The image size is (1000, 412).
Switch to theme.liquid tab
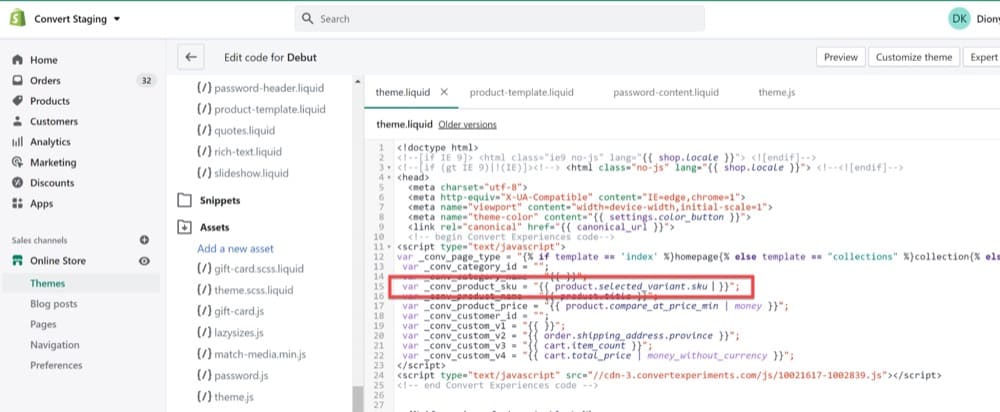(403, 92)
